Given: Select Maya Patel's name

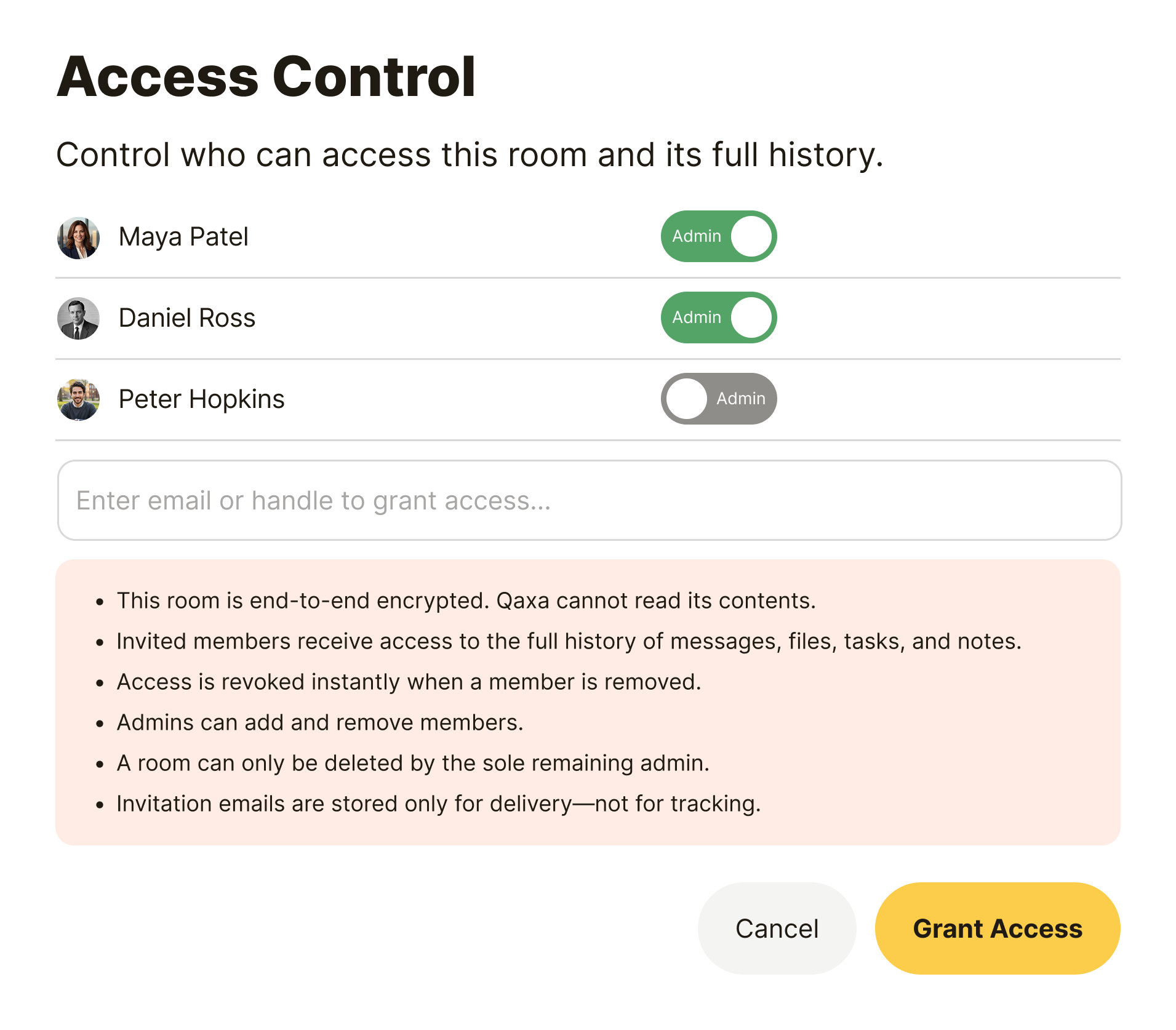Looking at the screenshot, I should point(184,236).
